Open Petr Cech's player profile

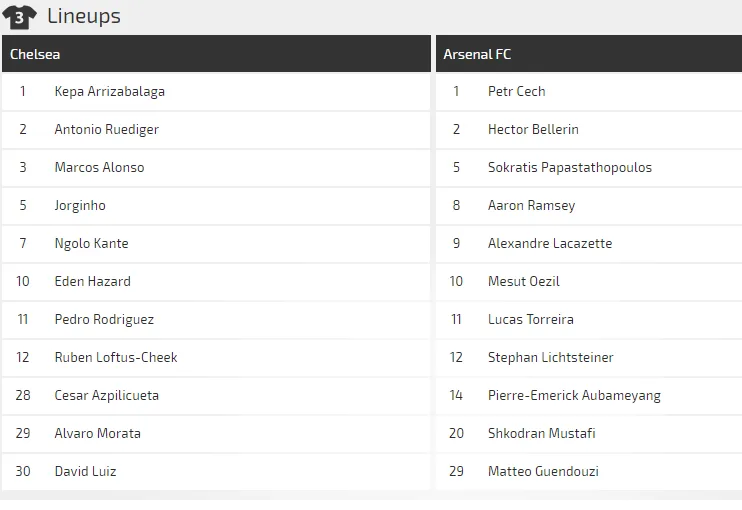[516, 92]
